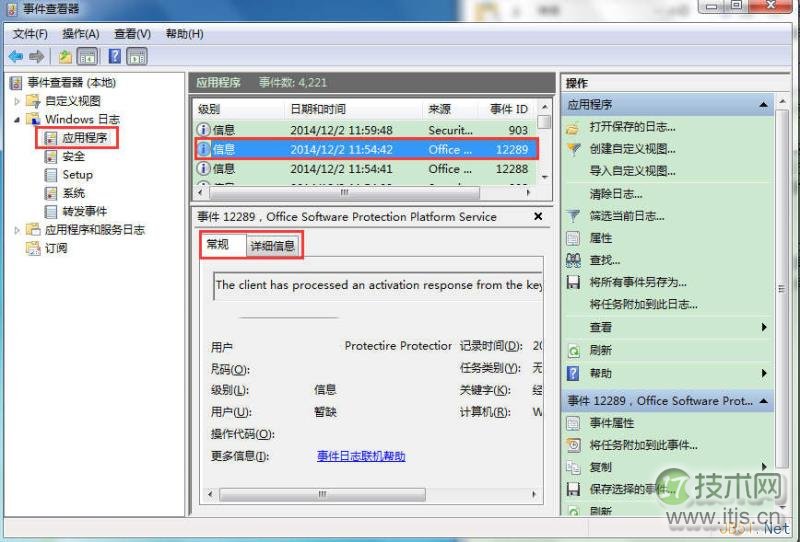Click the back arrow toolbar icon
This screenshot has width=800, height=542.
(15, 57)
